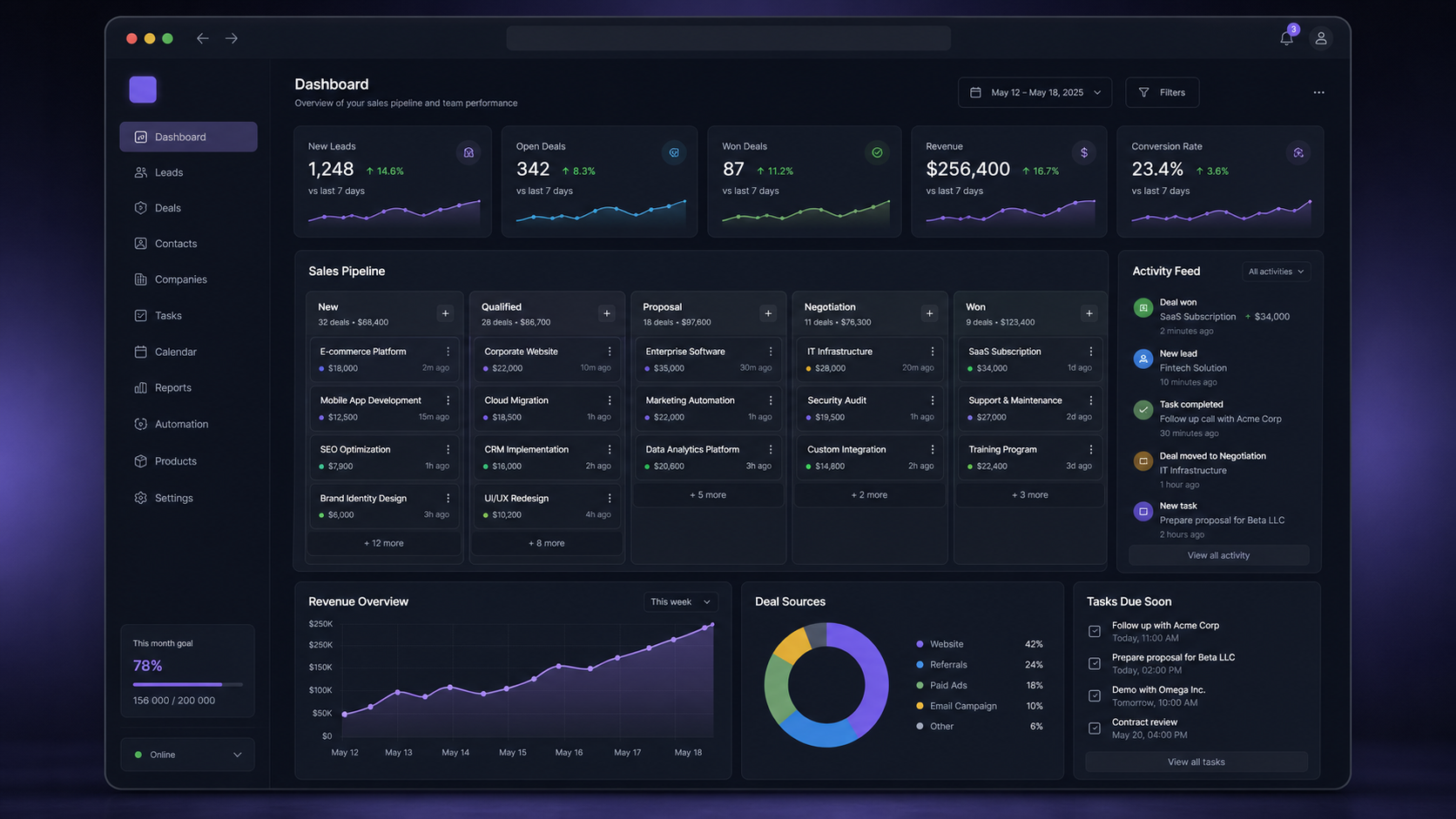Add a deal to the New column

click(445, 313)
